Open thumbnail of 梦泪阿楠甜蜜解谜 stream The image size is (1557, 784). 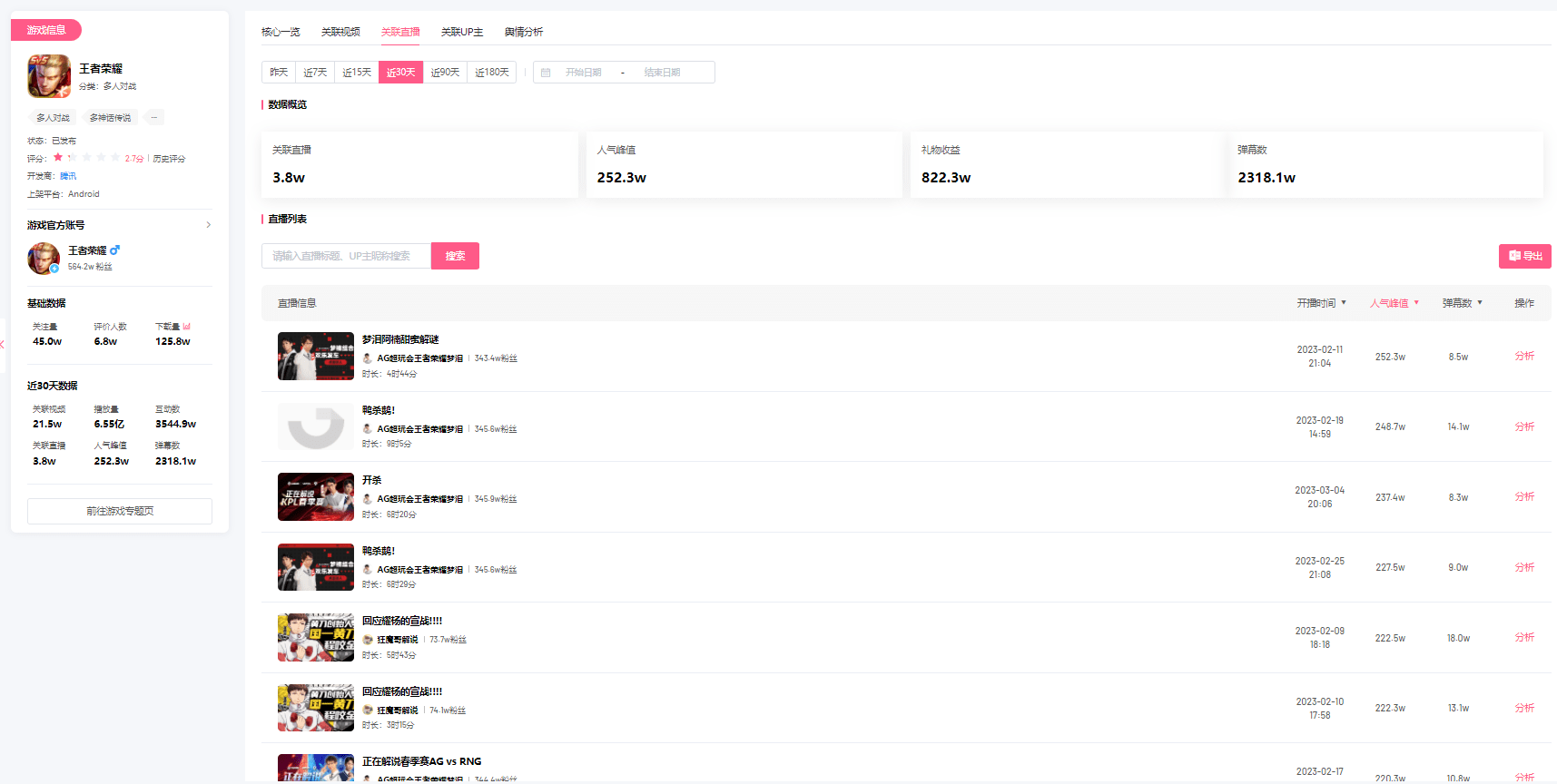[x=316, y=356]
